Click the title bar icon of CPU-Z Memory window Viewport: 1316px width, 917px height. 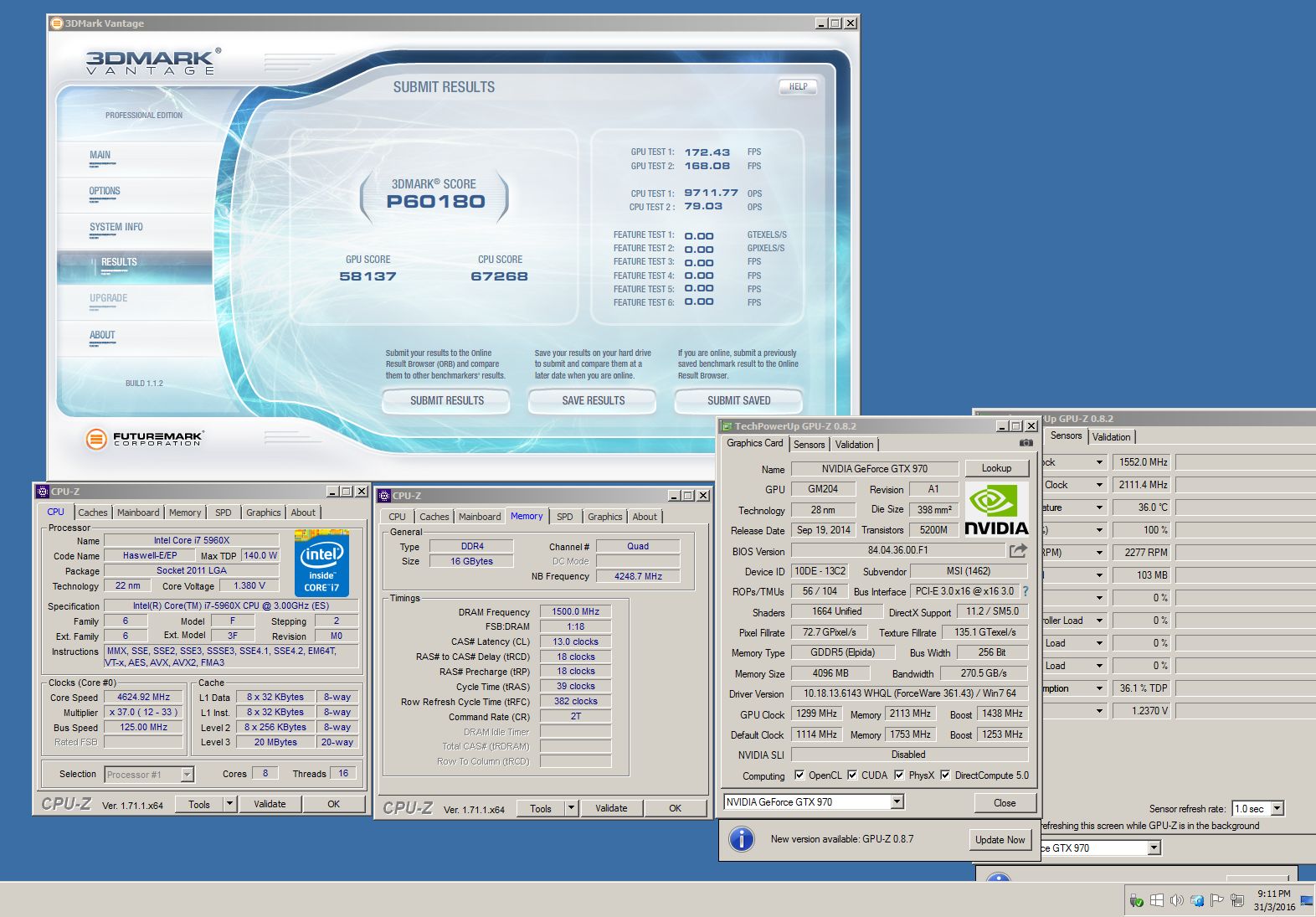coord(384,496)
